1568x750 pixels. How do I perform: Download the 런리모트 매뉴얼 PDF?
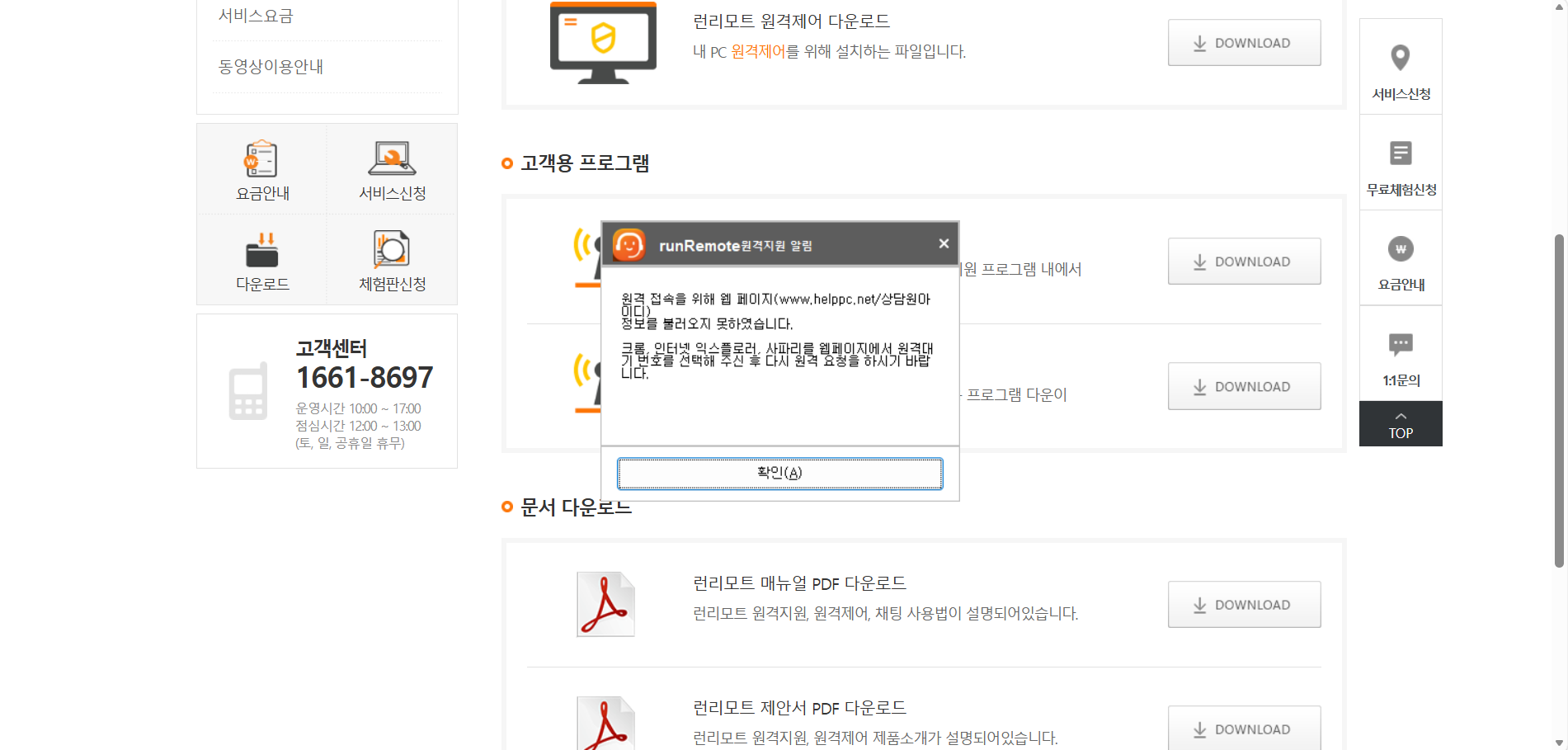click(1244, 605)
